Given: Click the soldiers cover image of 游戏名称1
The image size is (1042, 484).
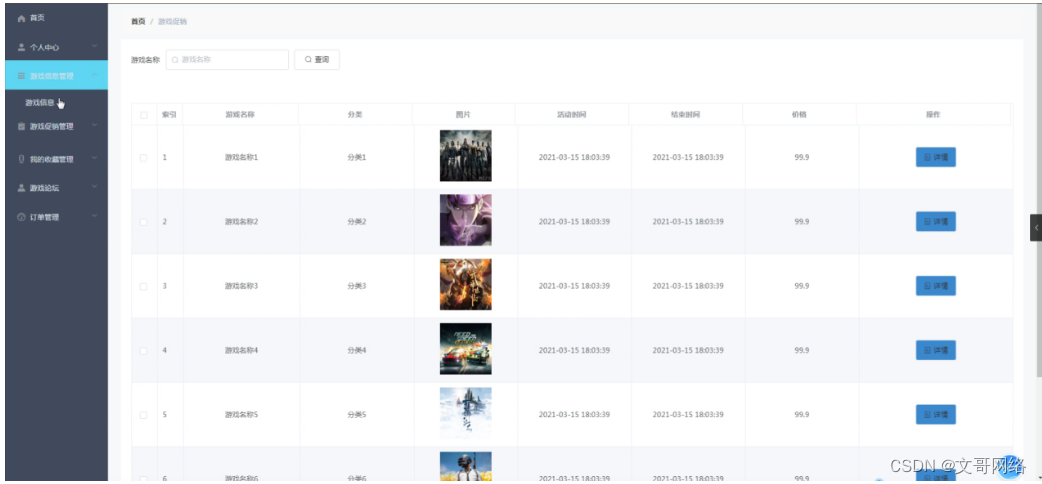Looking at the screenshot, I should tap(465, 156).
